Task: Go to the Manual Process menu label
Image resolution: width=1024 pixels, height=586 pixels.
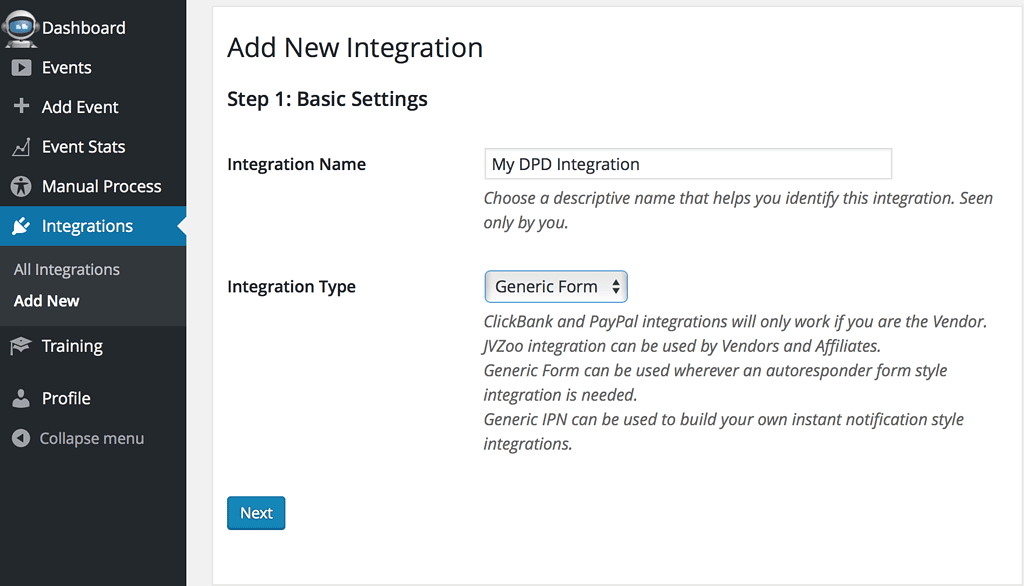Action: 101,187
